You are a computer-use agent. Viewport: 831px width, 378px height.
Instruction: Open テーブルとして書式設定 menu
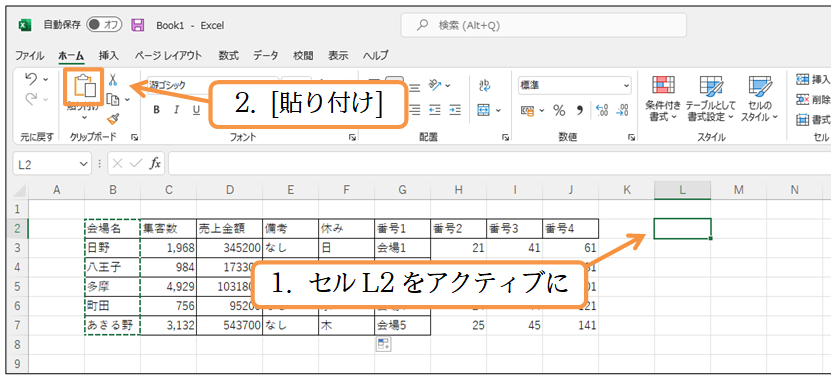click(710, 100)
